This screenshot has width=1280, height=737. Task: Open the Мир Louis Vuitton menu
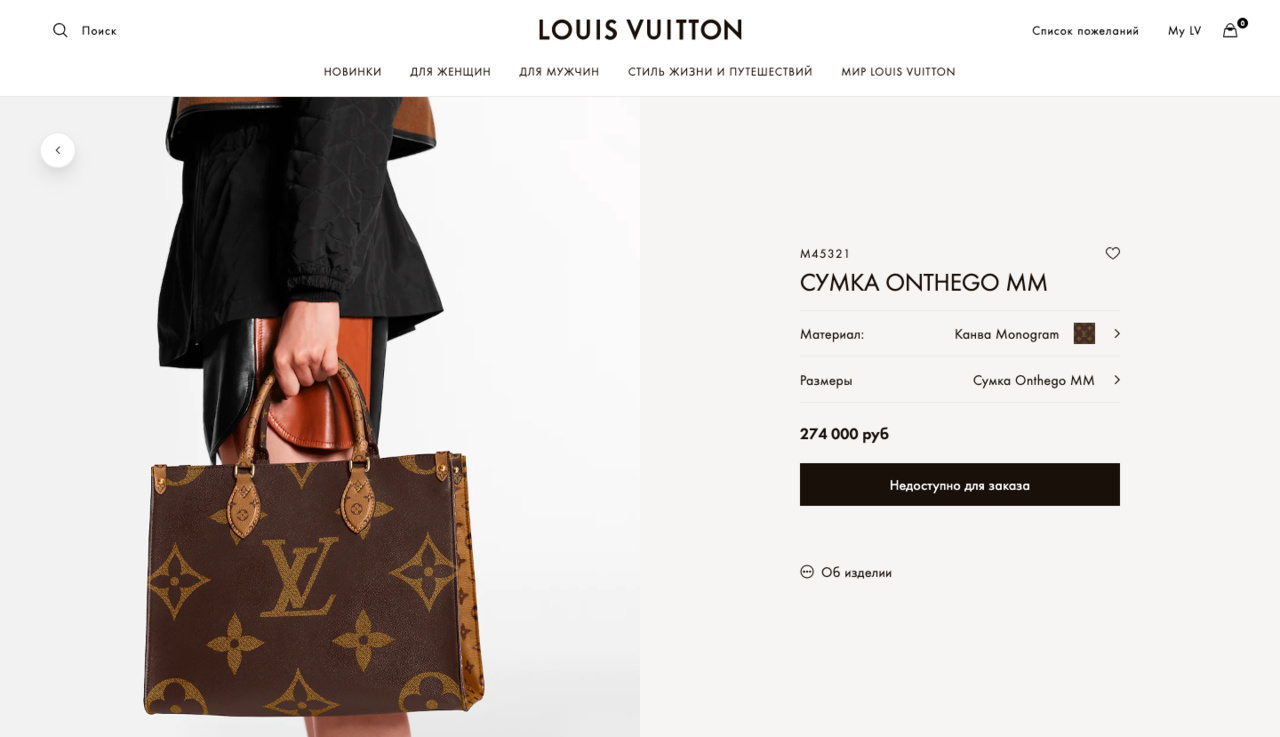[x=898, y=72]
